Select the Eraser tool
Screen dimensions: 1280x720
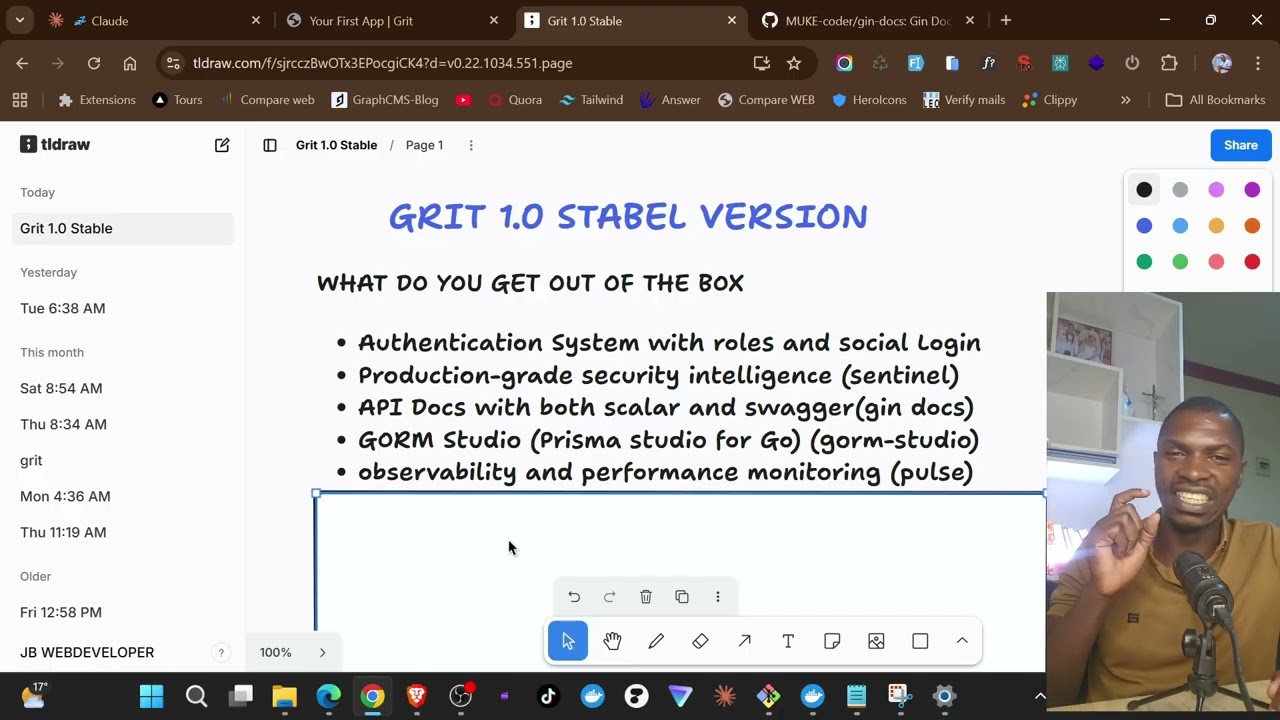pyautogui.click(x=700, y=641)
